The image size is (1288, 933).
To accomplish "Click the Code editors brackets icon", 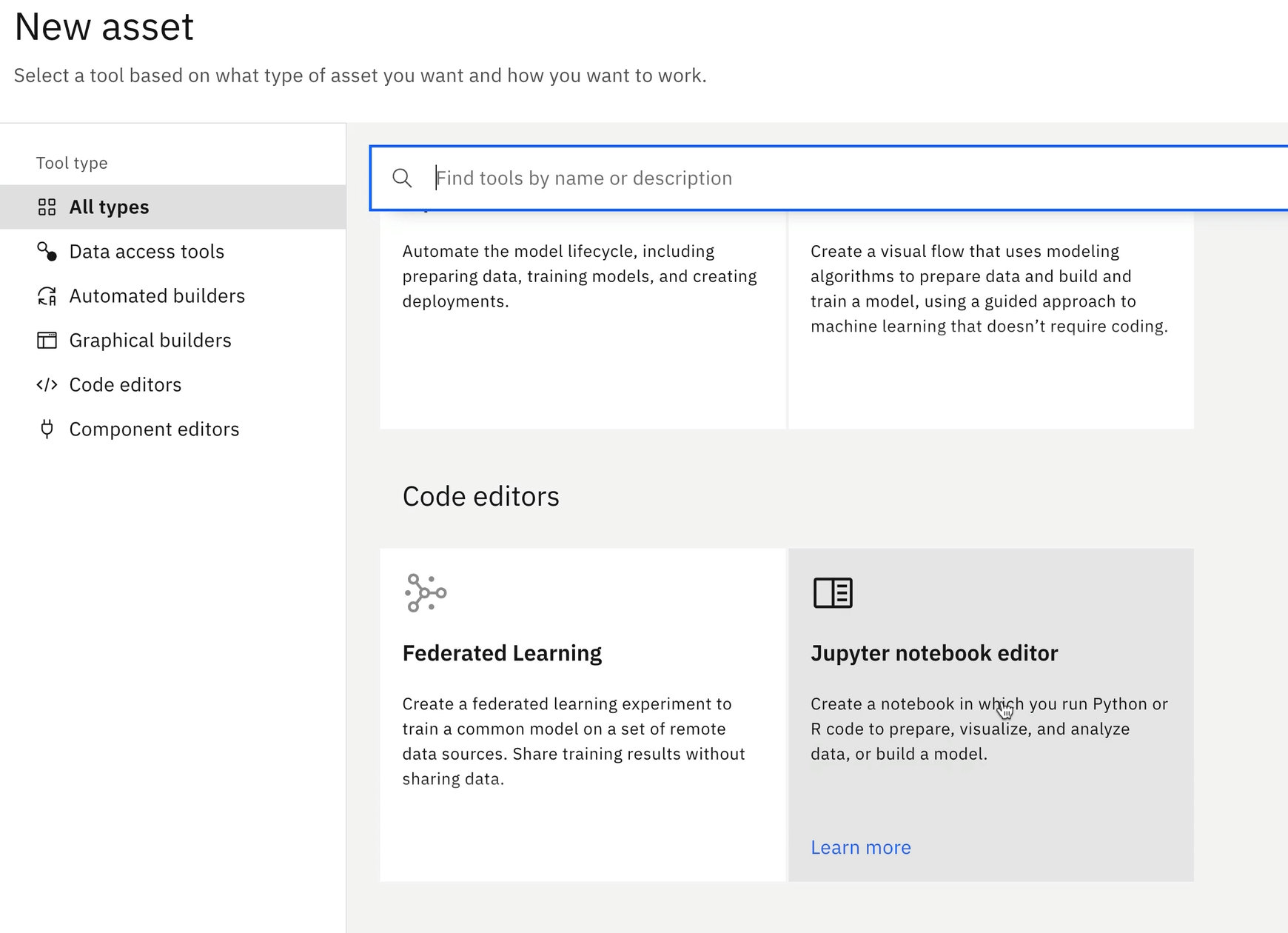I will pos(47,385).
